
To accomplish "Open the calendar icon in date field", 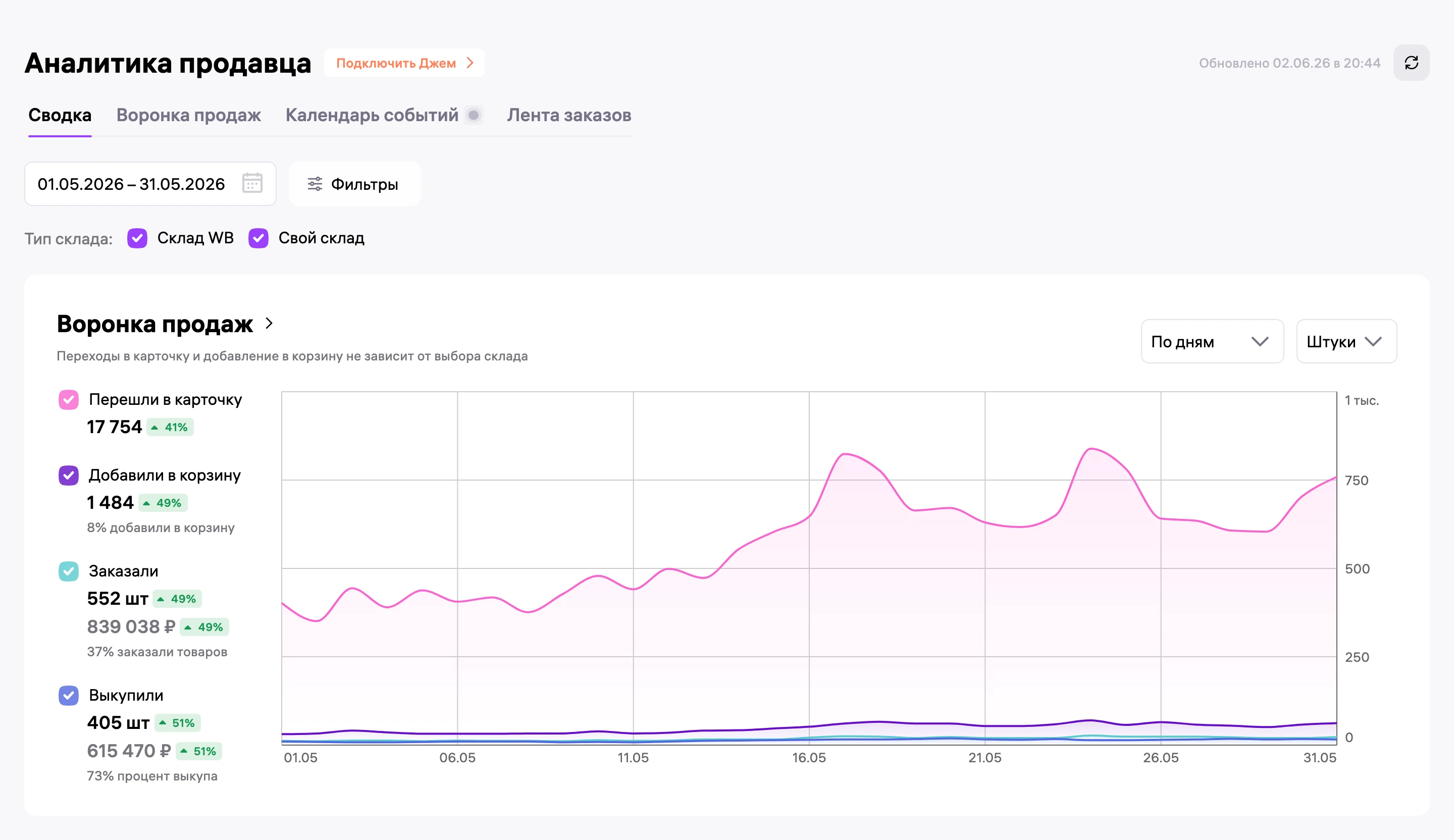I will click(252, 183).
